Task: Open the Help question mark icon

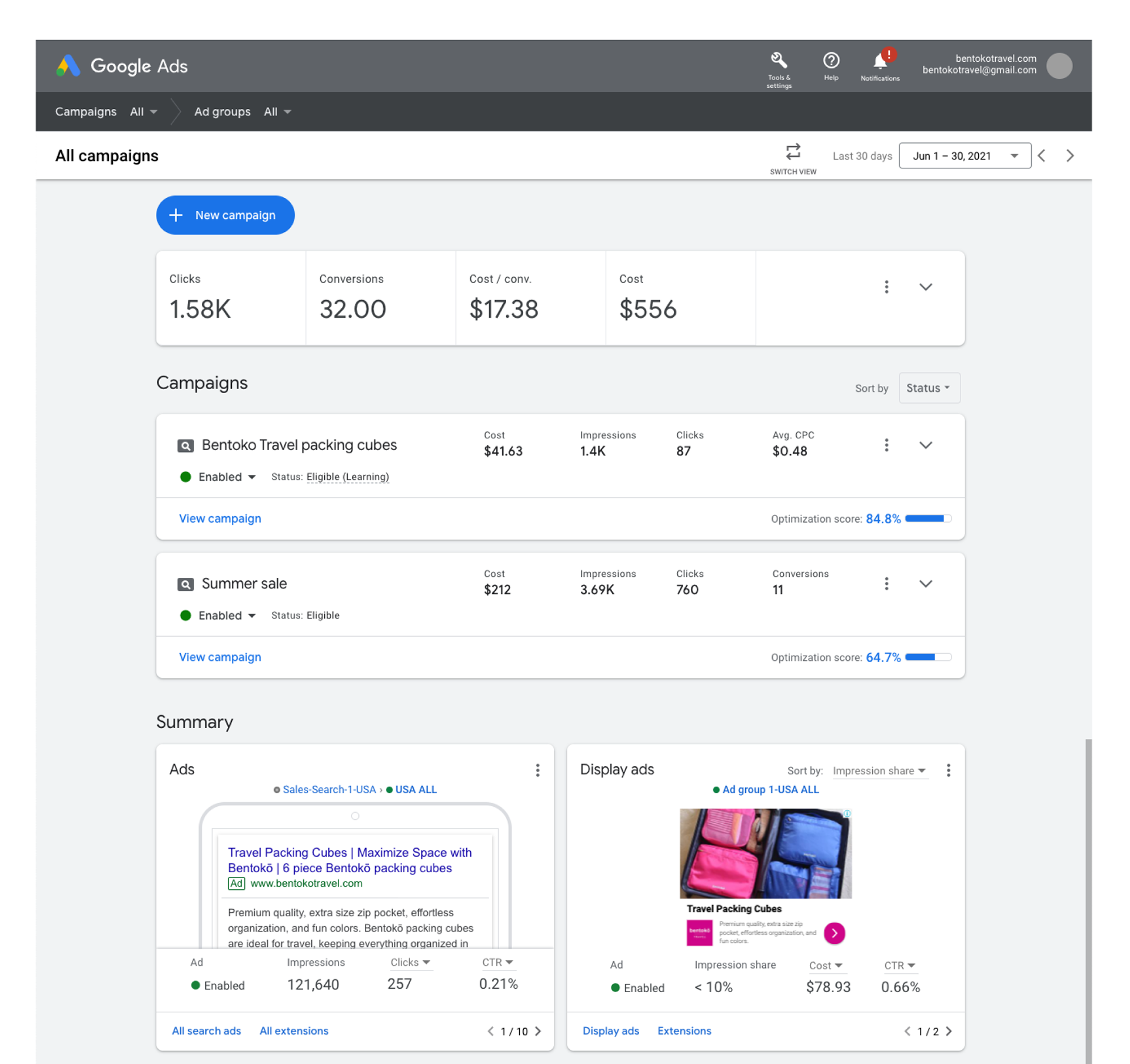Action: click(x=831, y=61)
